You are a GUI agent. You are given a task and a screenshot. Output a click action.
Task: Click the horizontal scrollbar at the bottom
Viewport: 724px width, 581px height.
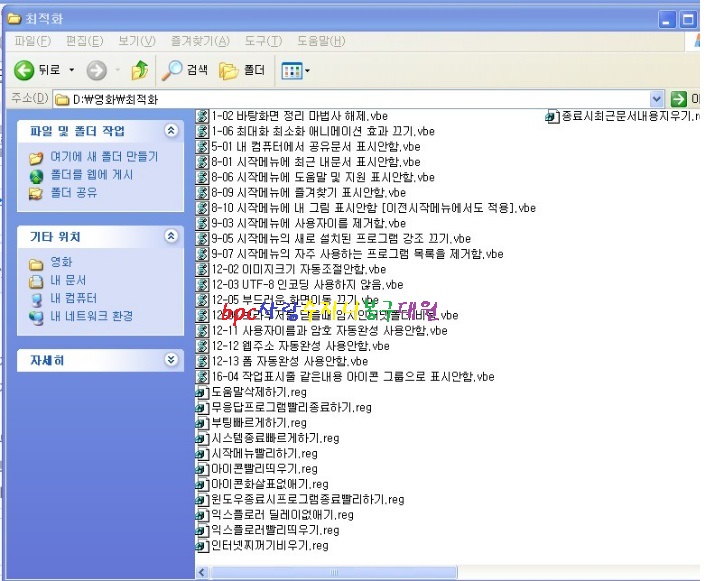tap(440, 572)
